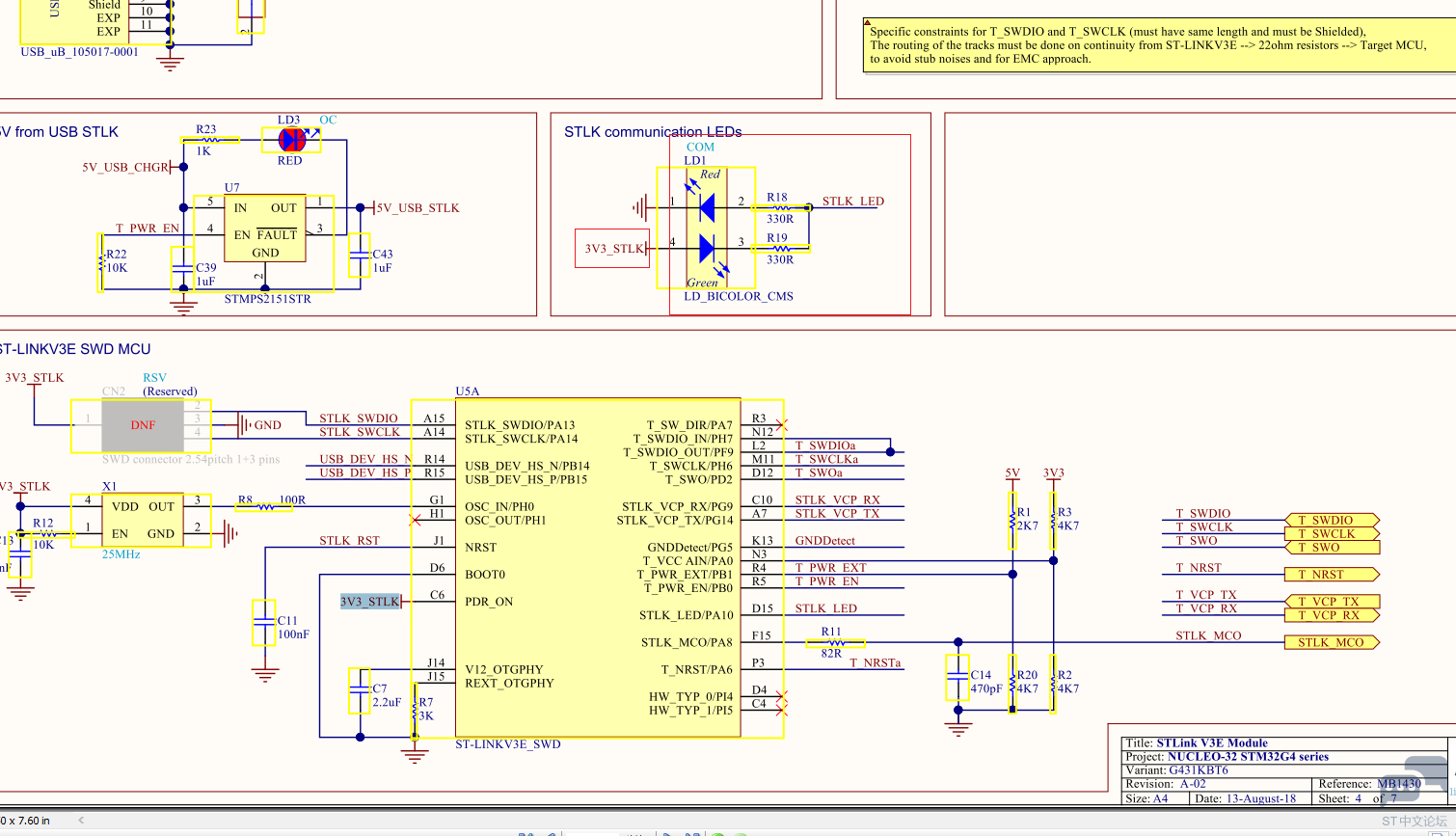The height and width of the screenshot is (836, 1456).
Task: Click the STLK_SWCLK net label
Action: click(360, 432)
